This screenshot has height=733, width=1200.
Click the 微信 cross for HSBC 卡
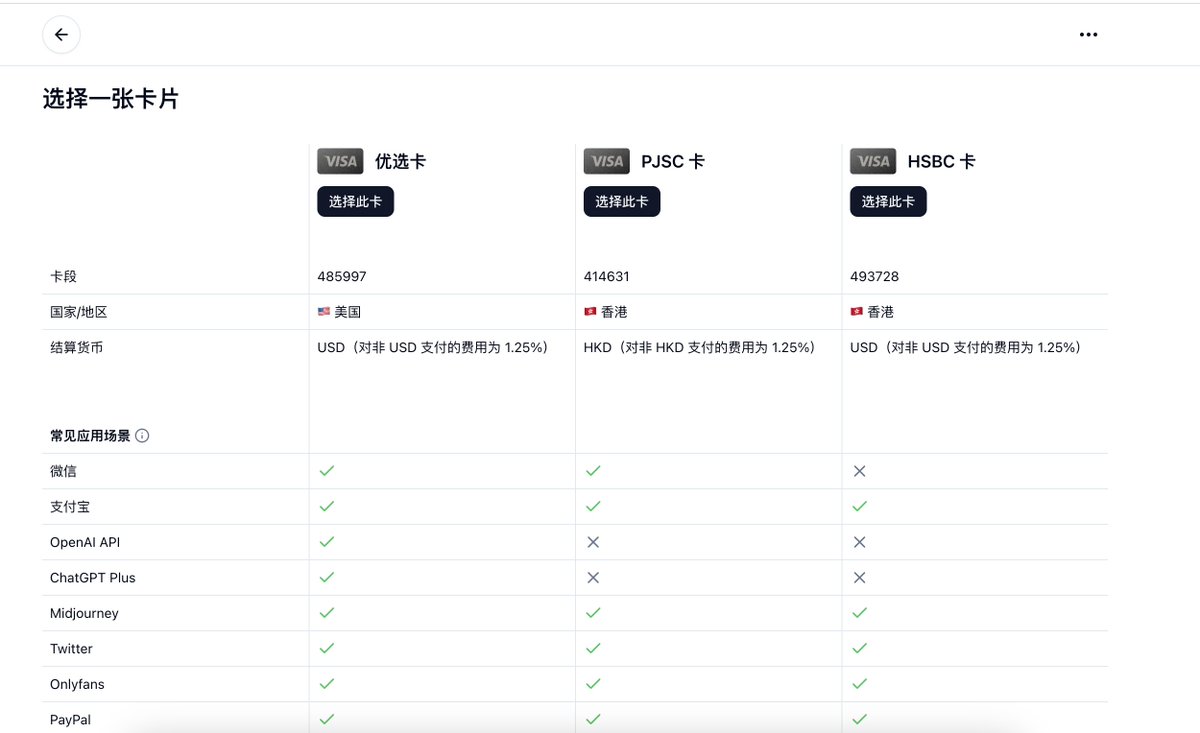coord(859,470)
